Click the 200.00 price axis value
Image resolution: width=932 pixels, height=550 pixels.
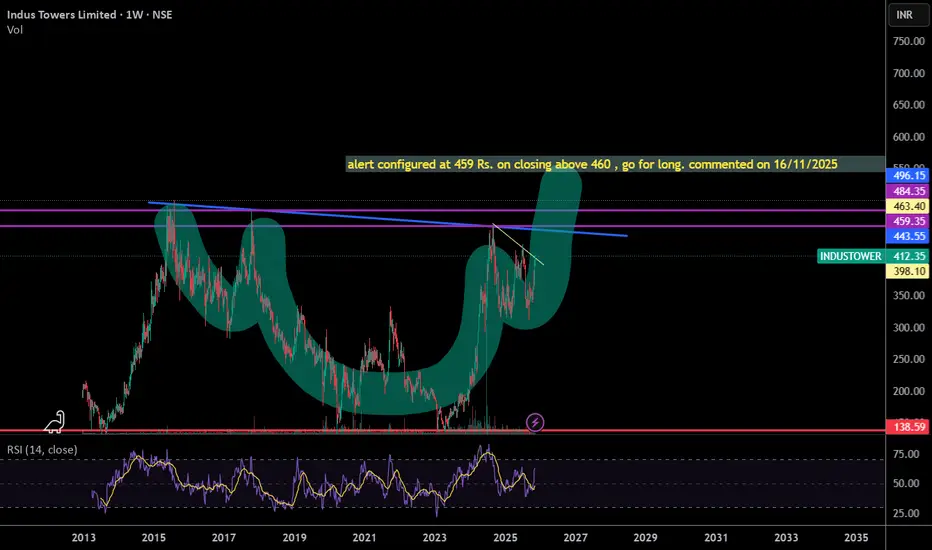click(x=909, y=391)
